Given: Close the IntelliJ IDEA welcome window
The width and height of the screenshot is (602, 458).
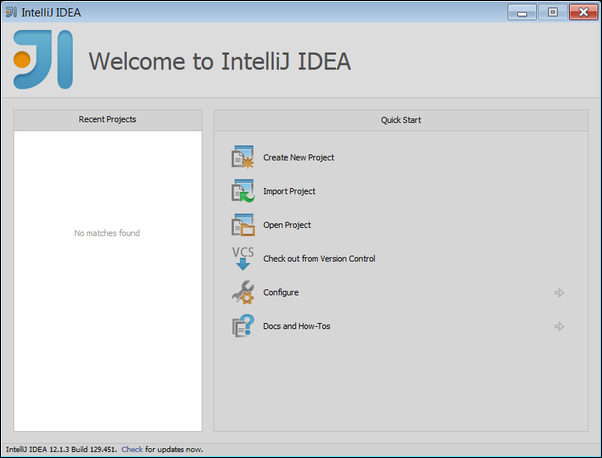Looking at the screenshot, I should [x=583, y=12].
